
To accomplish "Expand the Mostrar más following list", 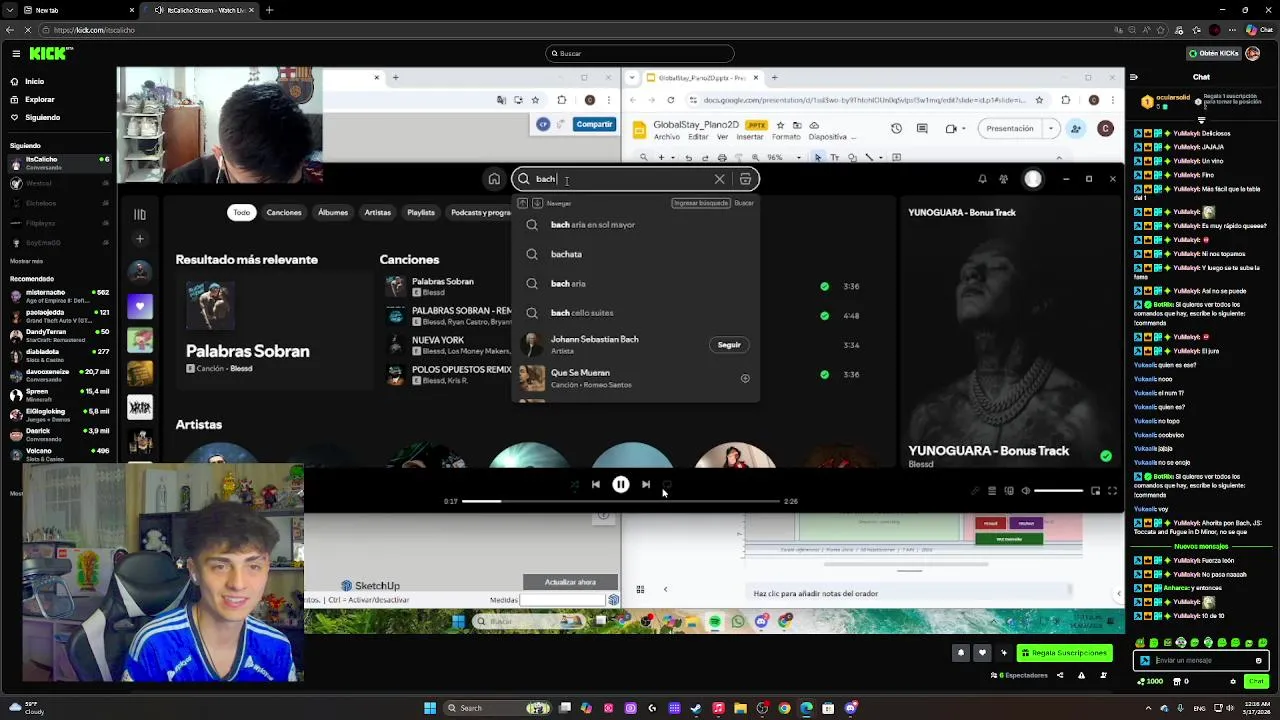I will pos(27,261).
